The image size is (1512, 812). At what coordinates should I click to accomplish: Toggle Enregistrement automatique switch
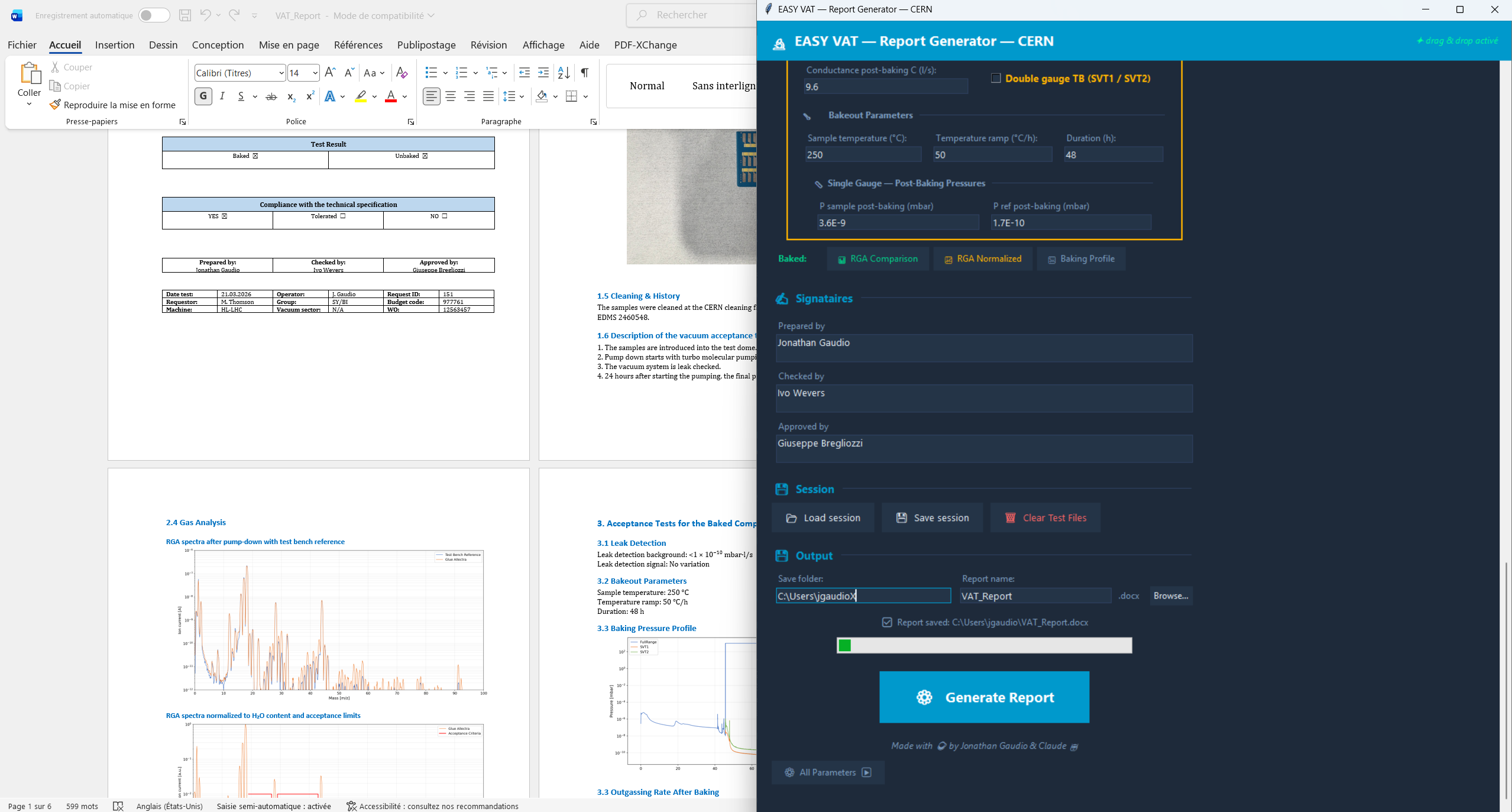(154, 15)
